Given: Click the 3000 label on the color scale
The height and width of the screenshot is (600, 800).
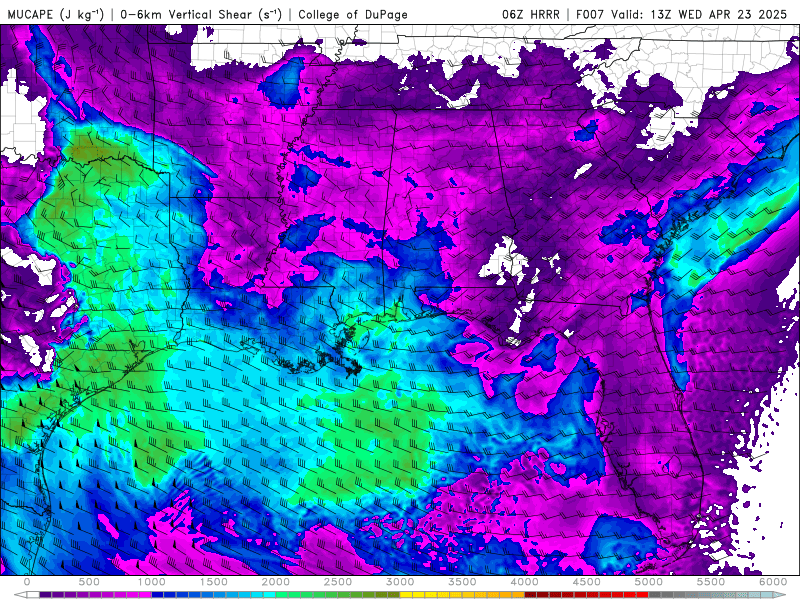Looking at the screenshot, I should tap(401, 582).
